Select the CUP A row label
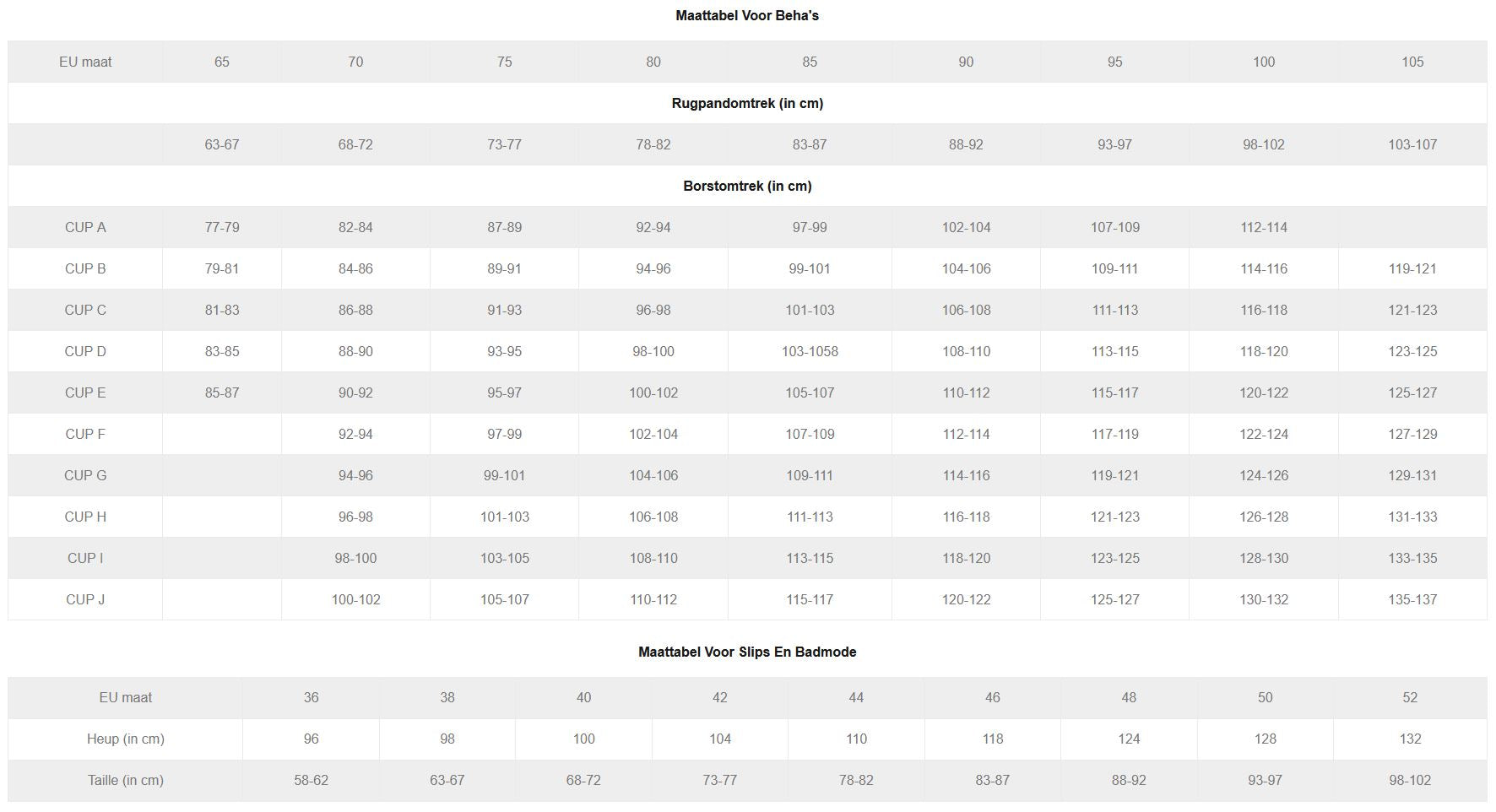1496x812 pixels. (85, 227)
